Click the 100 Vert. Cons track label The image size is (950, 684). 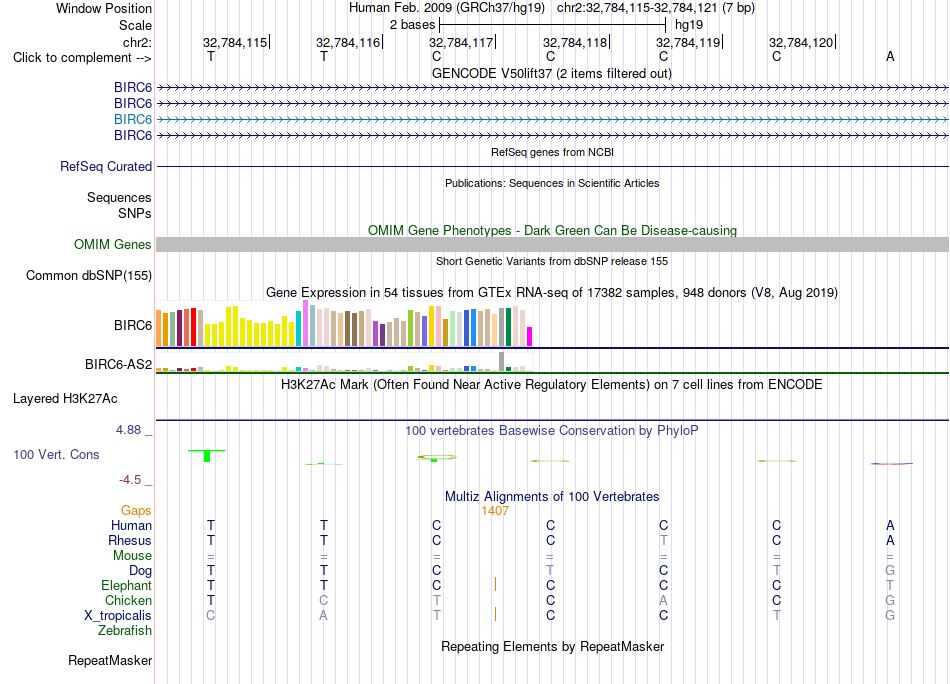tap(56, 454)
